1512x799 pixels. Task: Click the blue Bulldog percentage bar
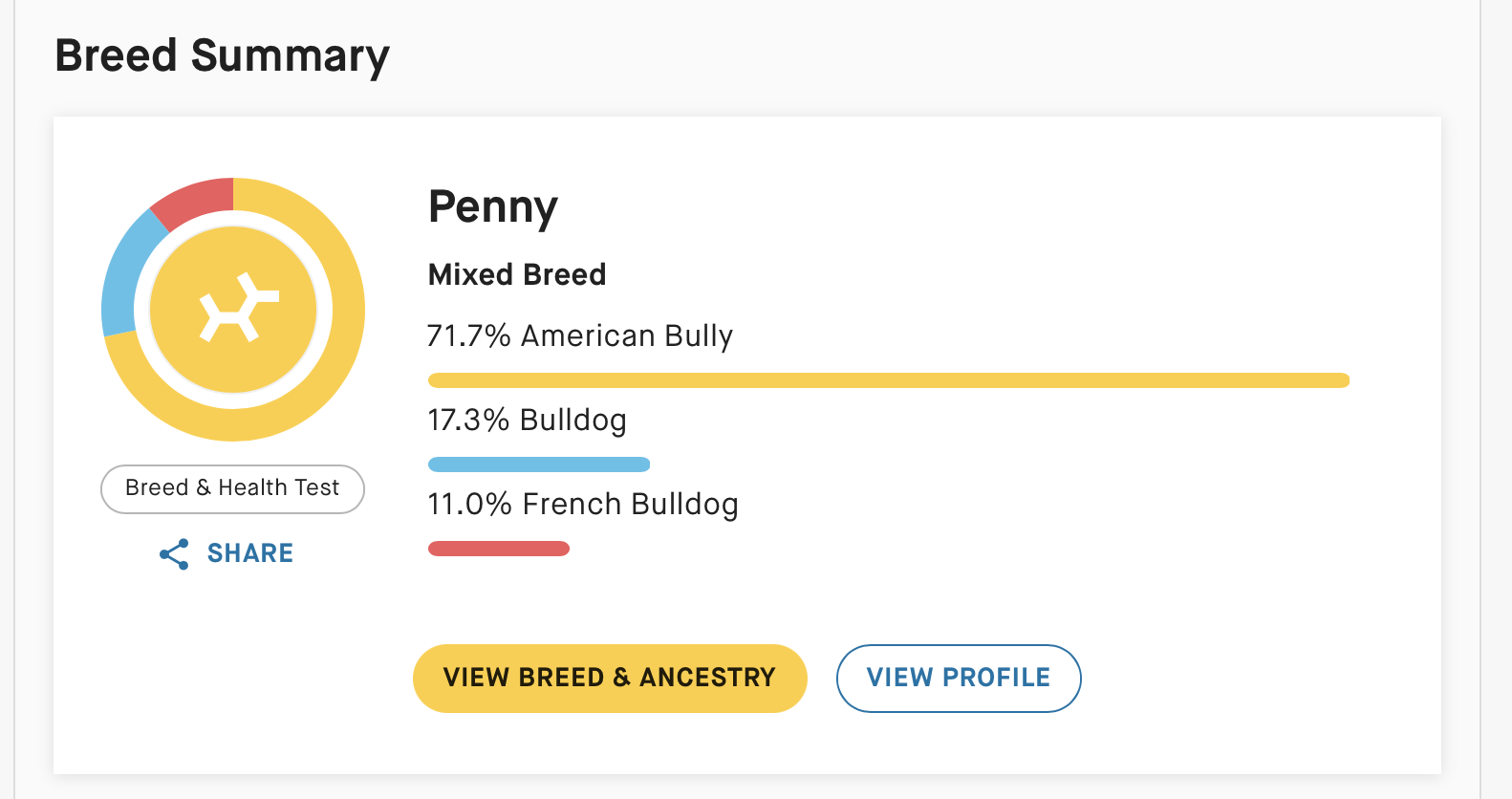[x=539, y=464]
